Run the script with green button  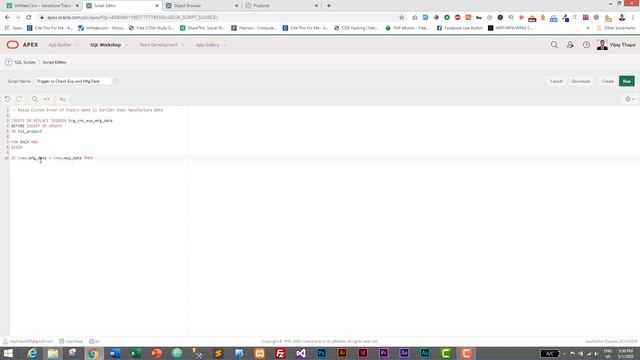click(x=627, y=81)
